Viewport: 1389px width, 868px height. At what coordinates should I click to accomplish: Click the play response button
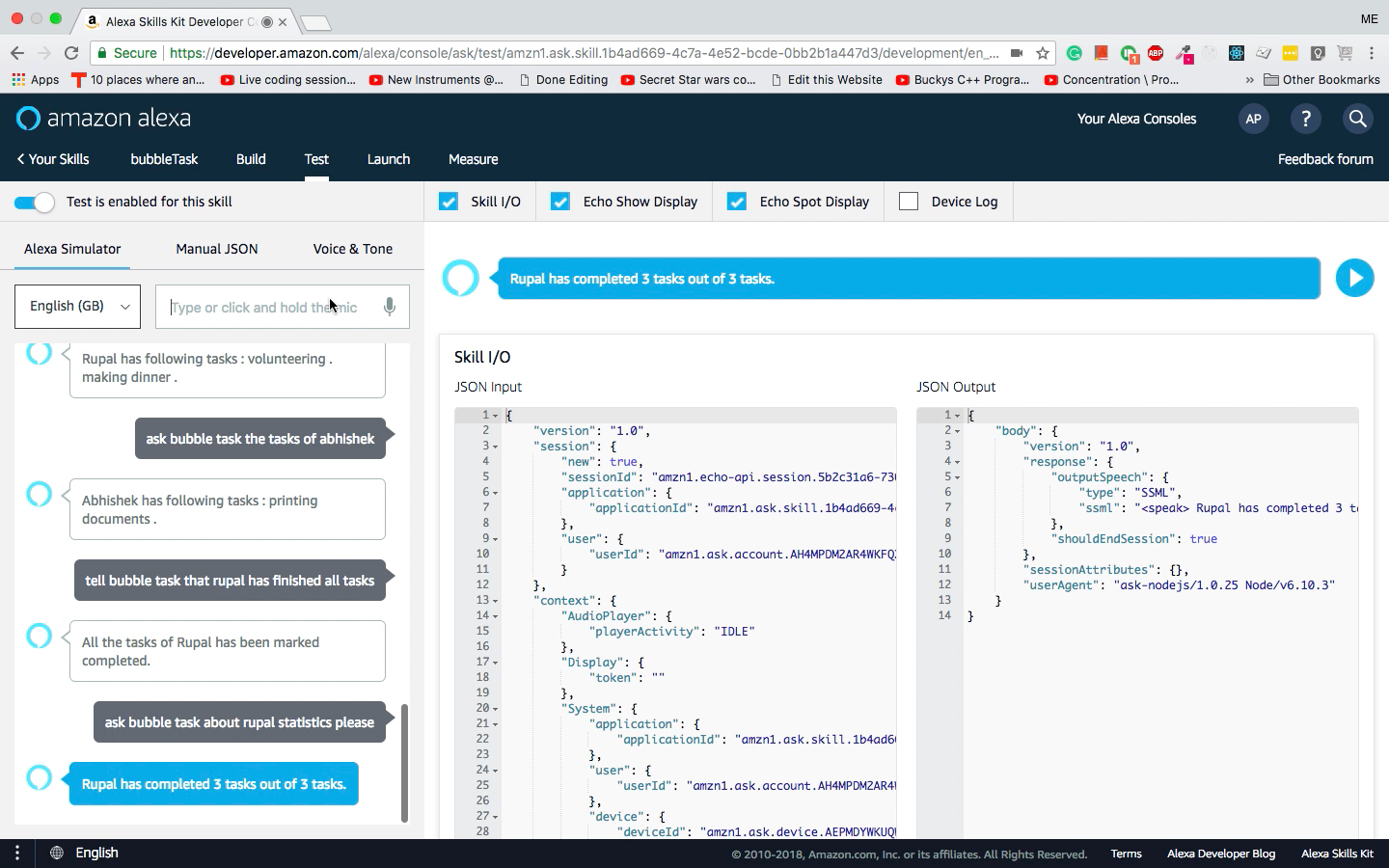[1354, 278]
